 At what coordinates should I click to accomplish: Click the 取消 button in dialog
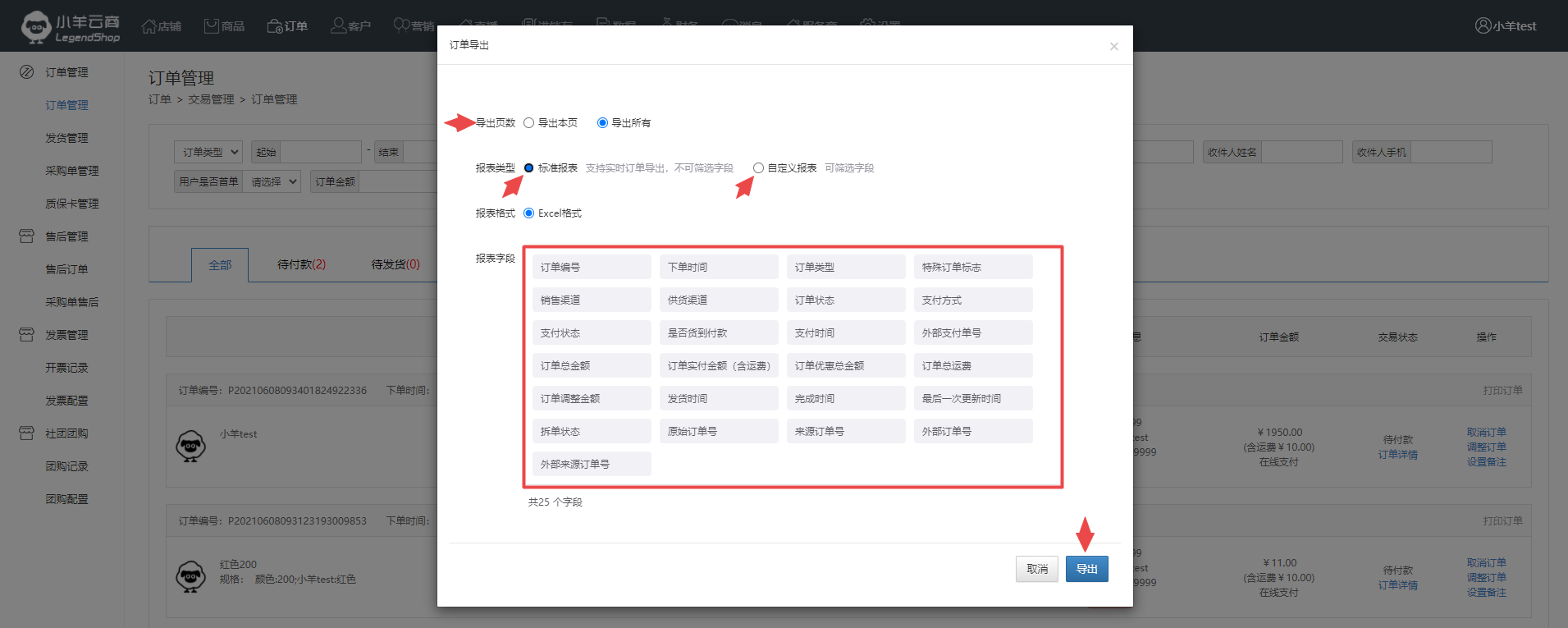(1036, 569)
